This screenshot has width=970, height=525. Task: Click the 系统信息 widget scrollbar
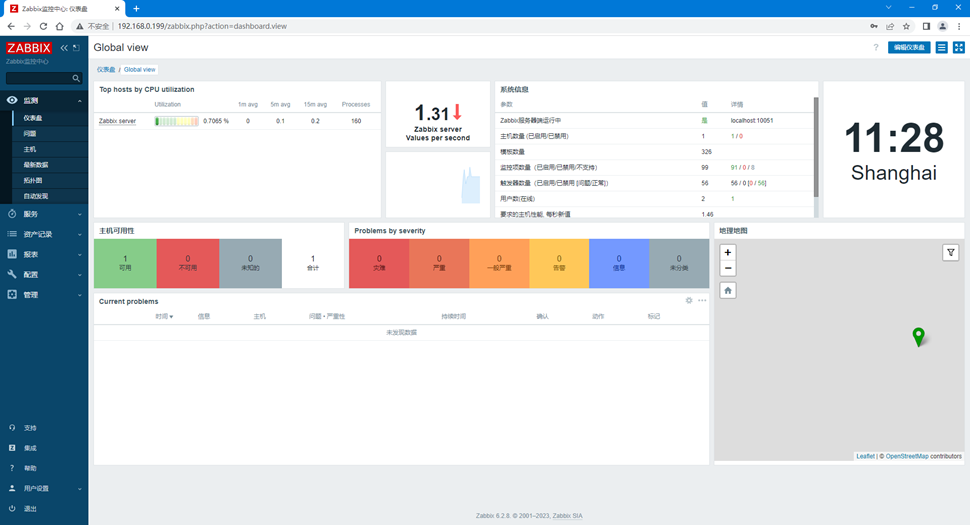[816, 147]
